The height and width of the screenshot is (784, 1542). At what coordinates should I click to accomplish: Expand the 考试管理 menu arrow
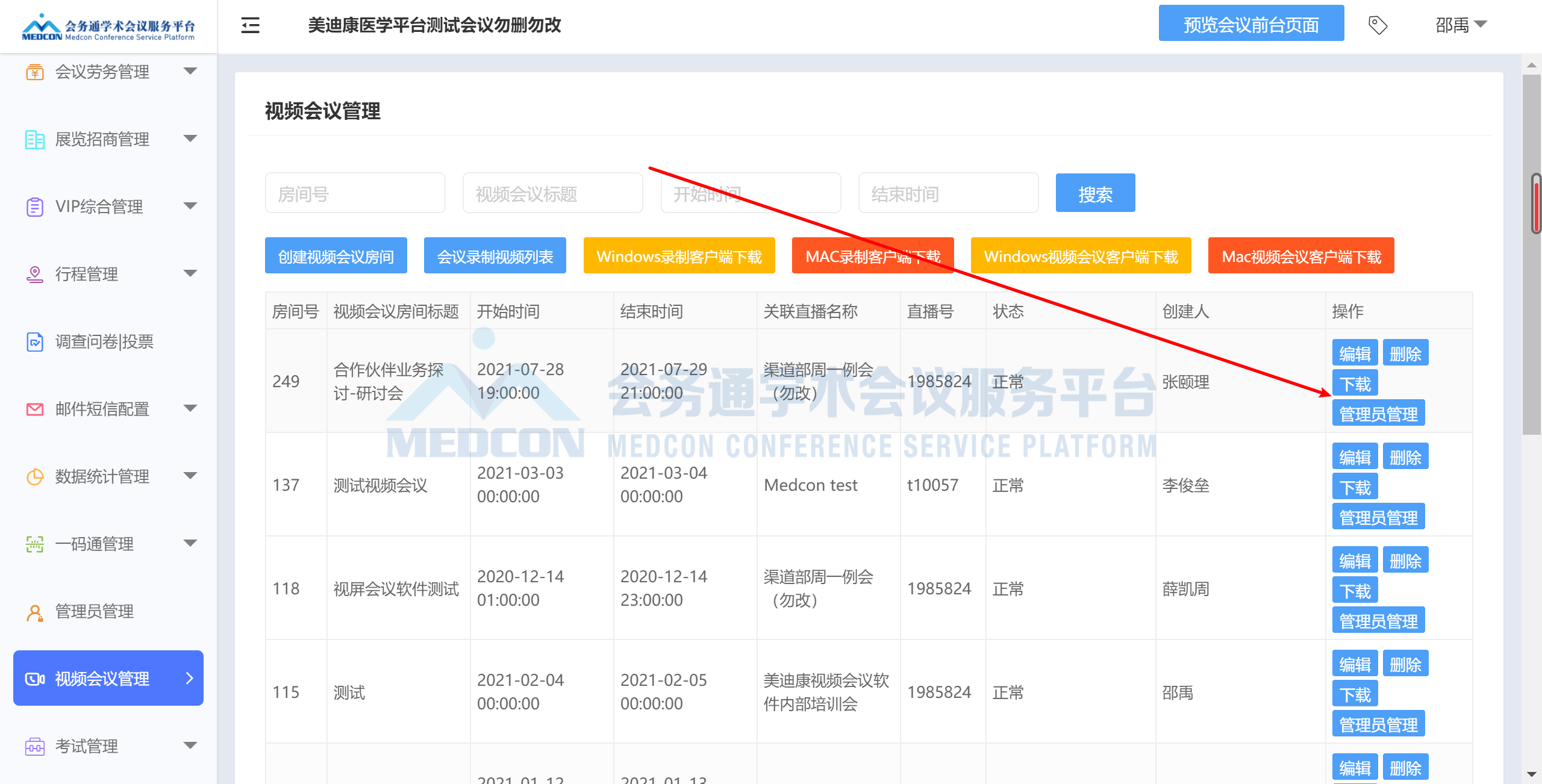190,746
